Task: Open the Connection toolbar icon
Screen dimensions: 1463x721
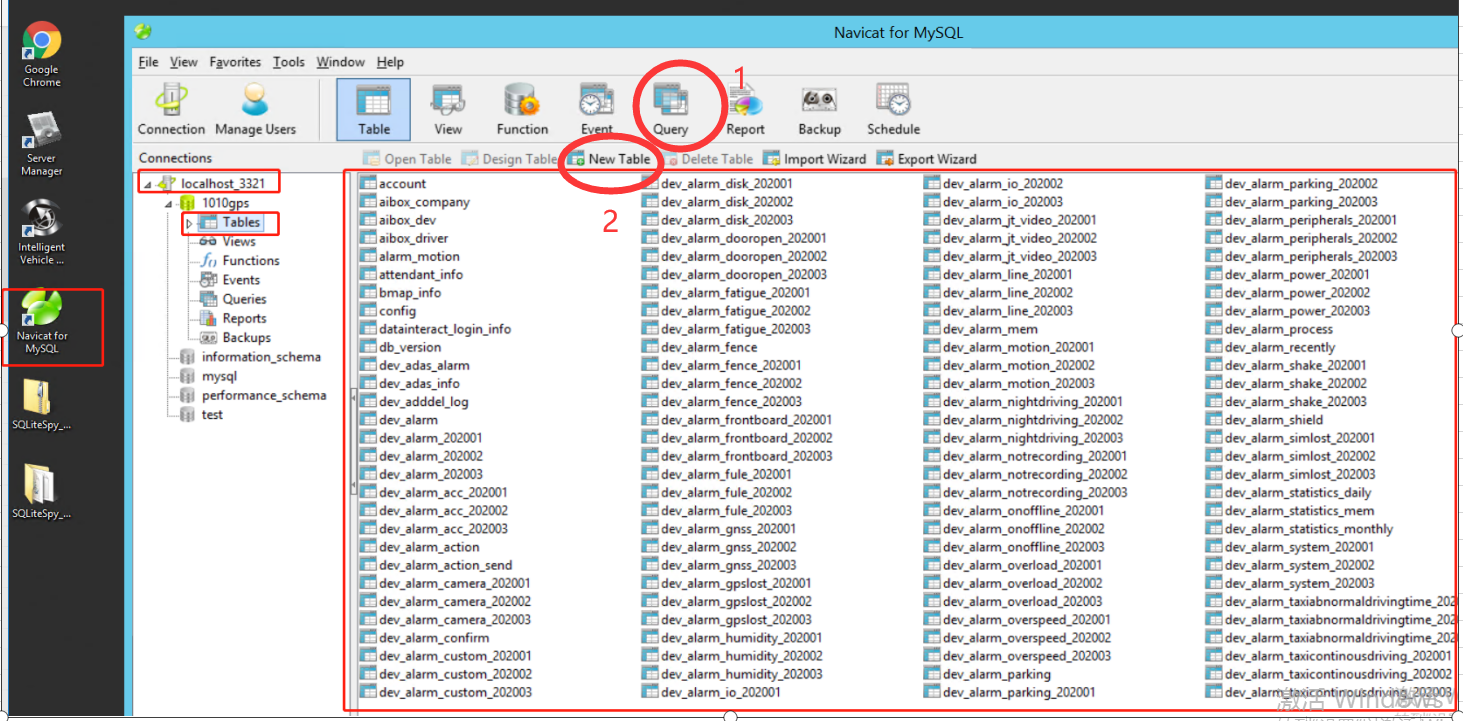Action: (171, 110)
